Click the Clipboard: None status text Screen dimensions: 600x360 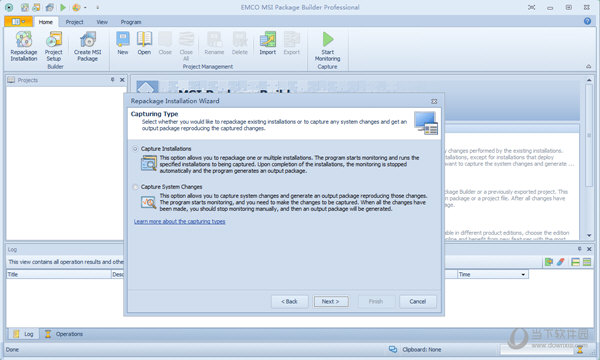(422, 349)
